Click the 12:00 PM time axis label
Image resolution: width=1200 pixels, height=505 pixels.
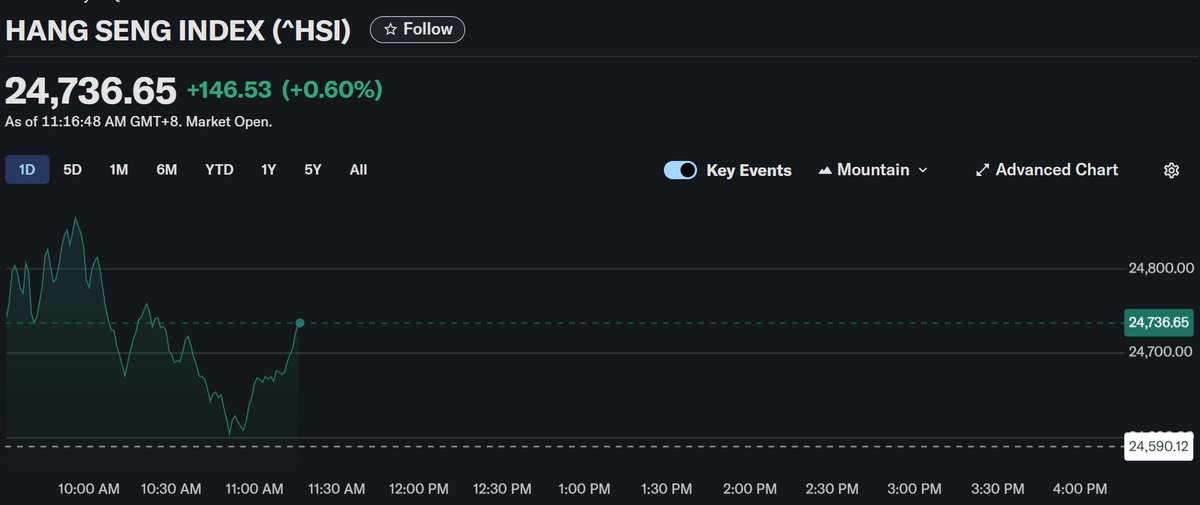coord(419,489)
